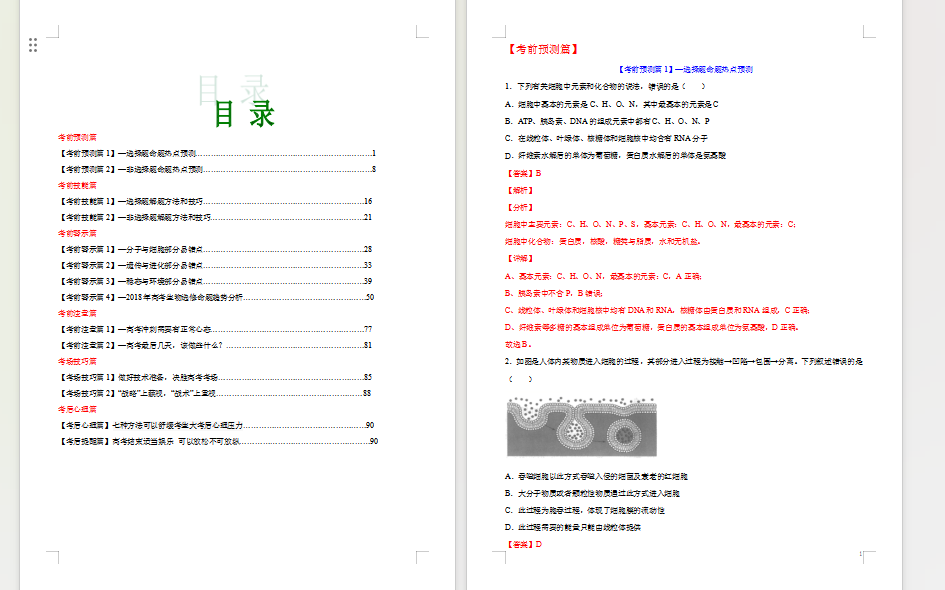Open contents entry 【考前预测篇 1】 leading to page 1

tap(217, 153)
